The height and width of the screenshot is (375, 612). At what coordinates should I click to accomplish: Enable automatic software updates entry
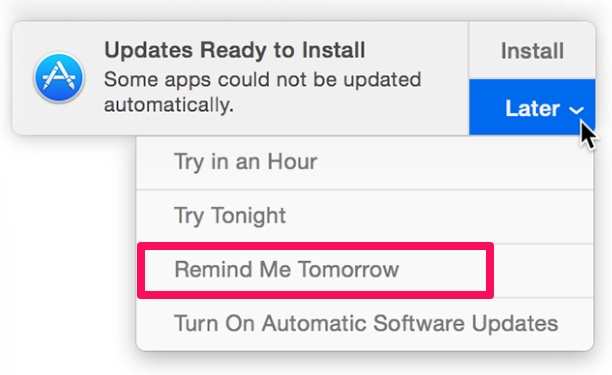[365, 323]
